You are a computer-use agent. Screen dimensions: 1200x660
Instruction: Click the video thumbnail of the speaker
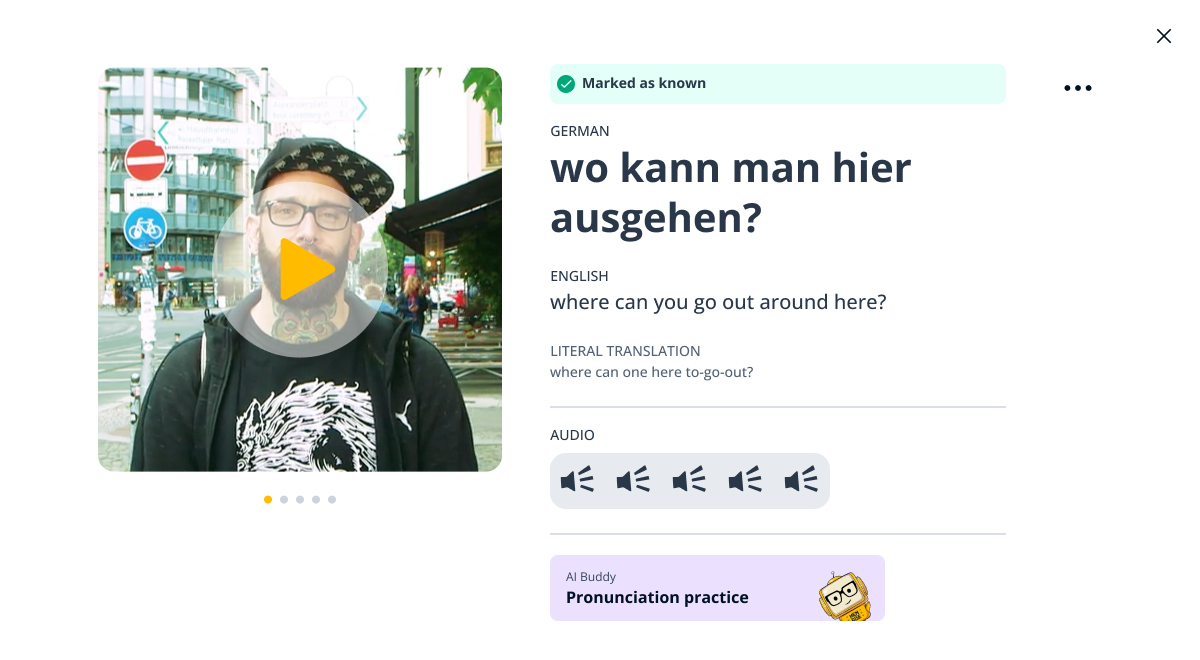[300, 269]
